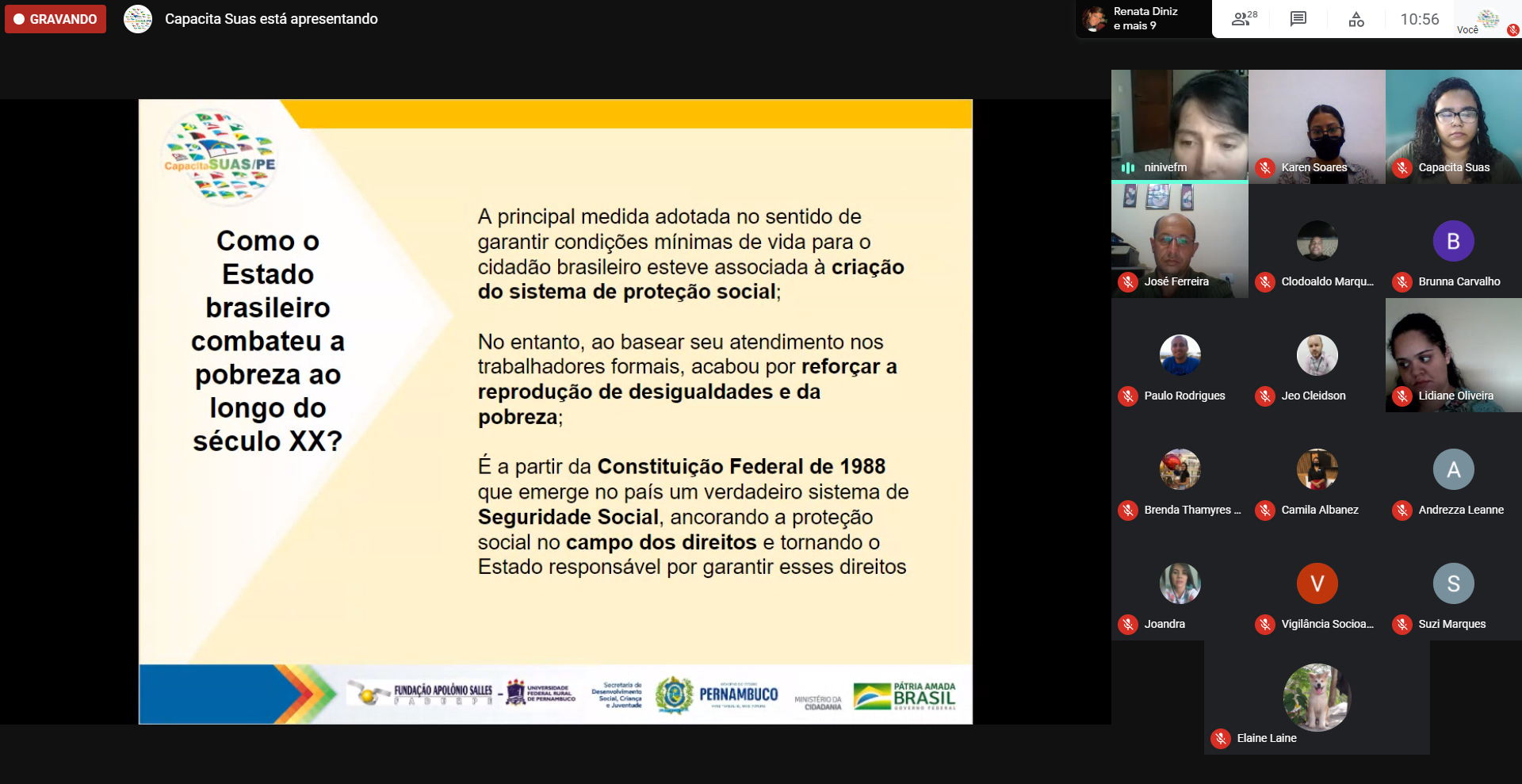The image size is (1522, 784).
Task: Select Suzi Marques's gray S avatar
Action: click(x=1453, y=583)
